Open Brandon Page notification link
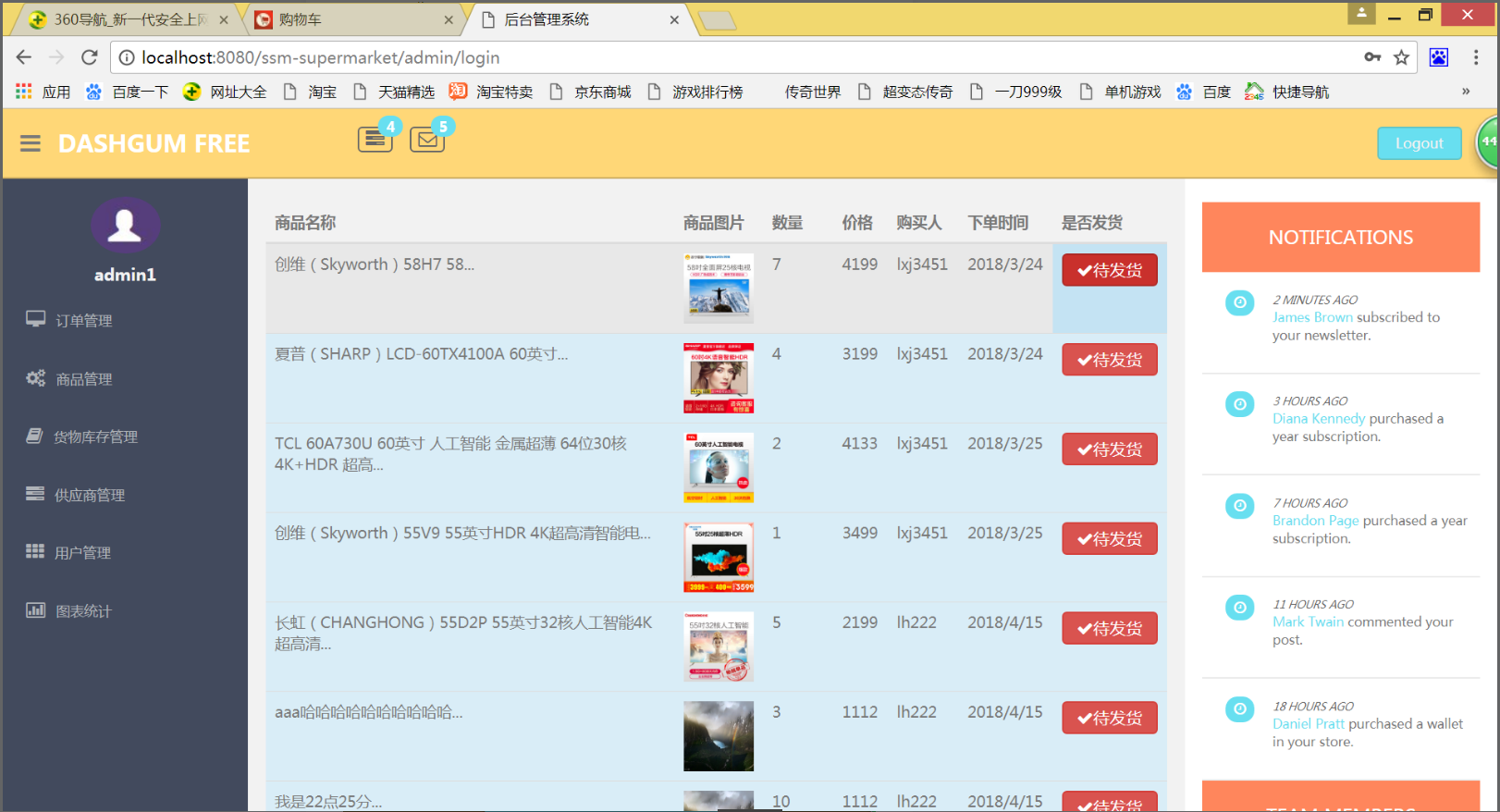 pyautogui.click(x=1315, y=521)
